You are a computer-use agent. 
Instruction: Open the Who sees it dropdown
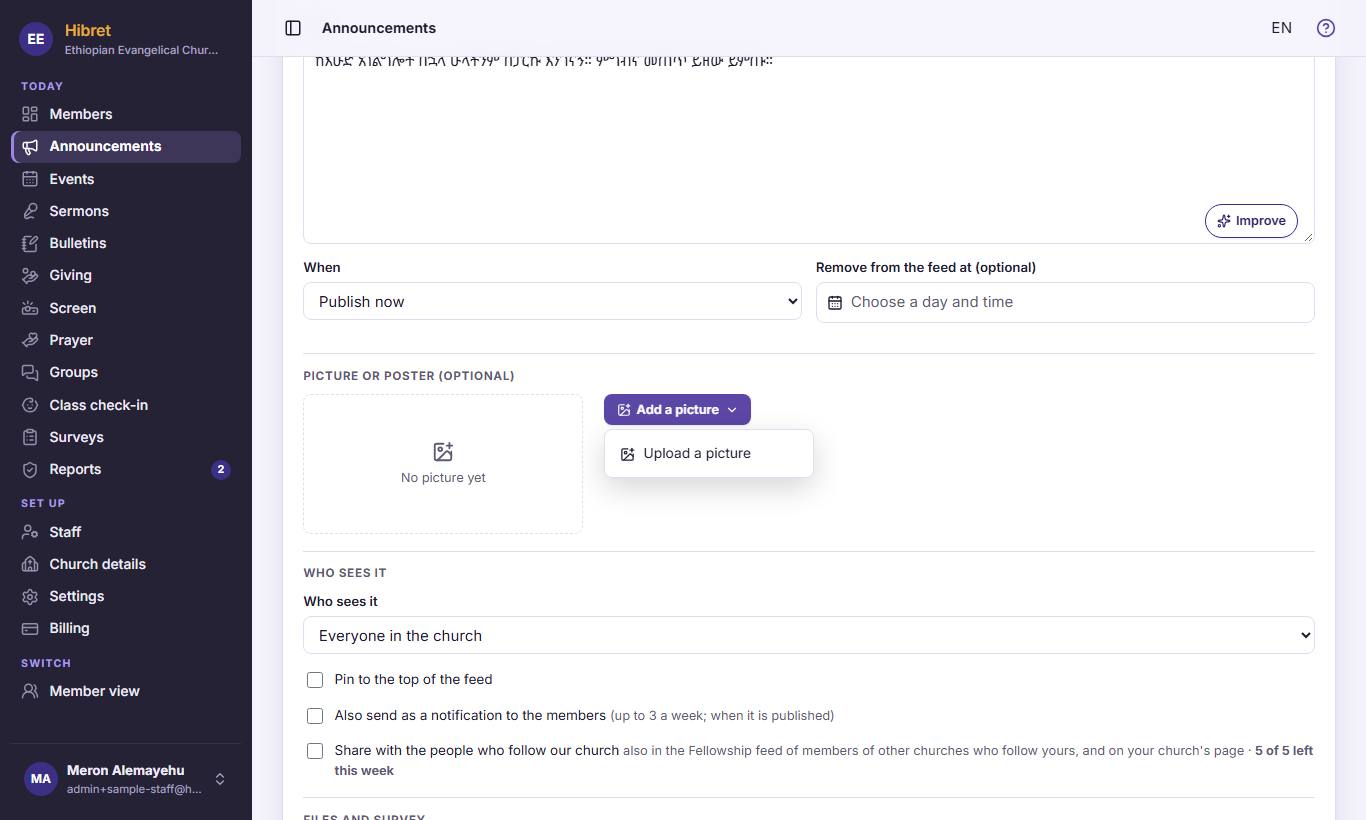point(808,635)
